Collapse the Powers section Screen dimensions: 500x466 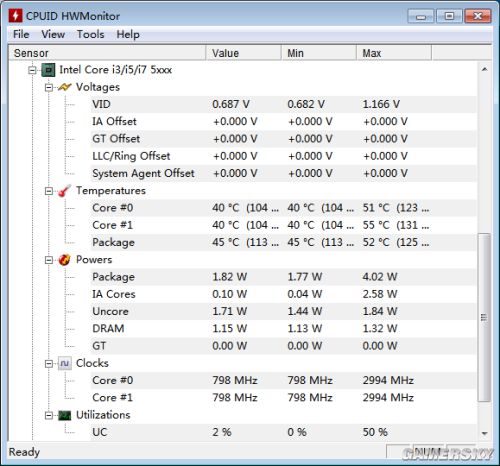(49, 260)
